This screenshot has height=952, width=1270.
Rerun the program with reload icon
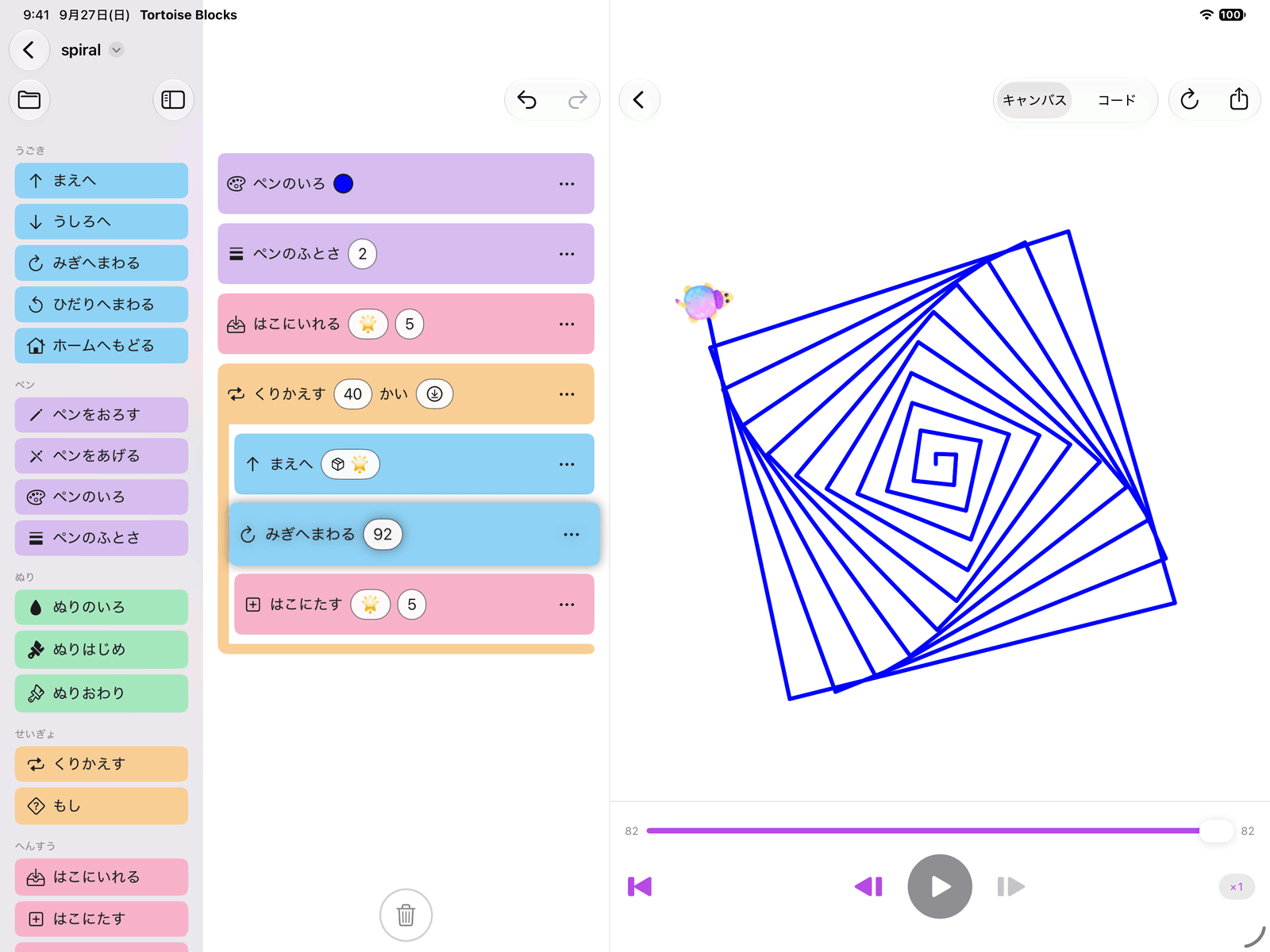(x=1189, y=100)
